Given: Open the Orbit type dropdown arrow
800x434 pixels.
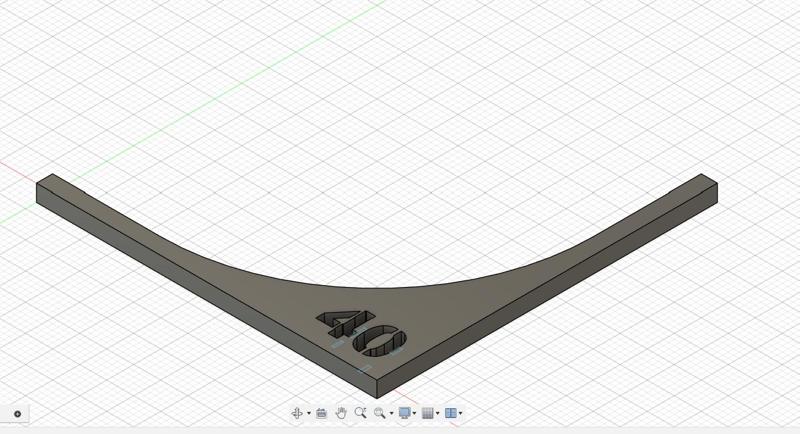Looking at the screenshot, I should coord(309,414).
